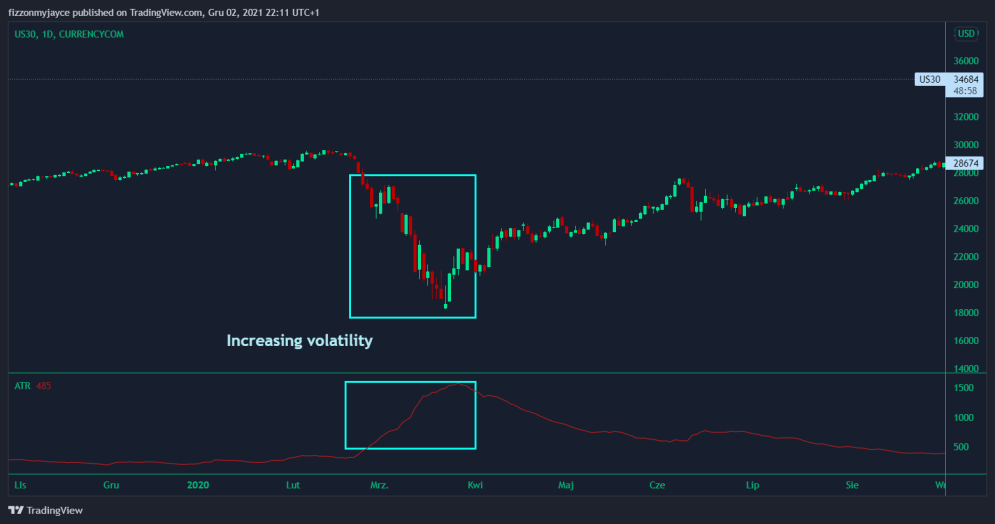Select the Increasing volatility text annotation
This screenshot has width=995, height=524.
[300, 341]
